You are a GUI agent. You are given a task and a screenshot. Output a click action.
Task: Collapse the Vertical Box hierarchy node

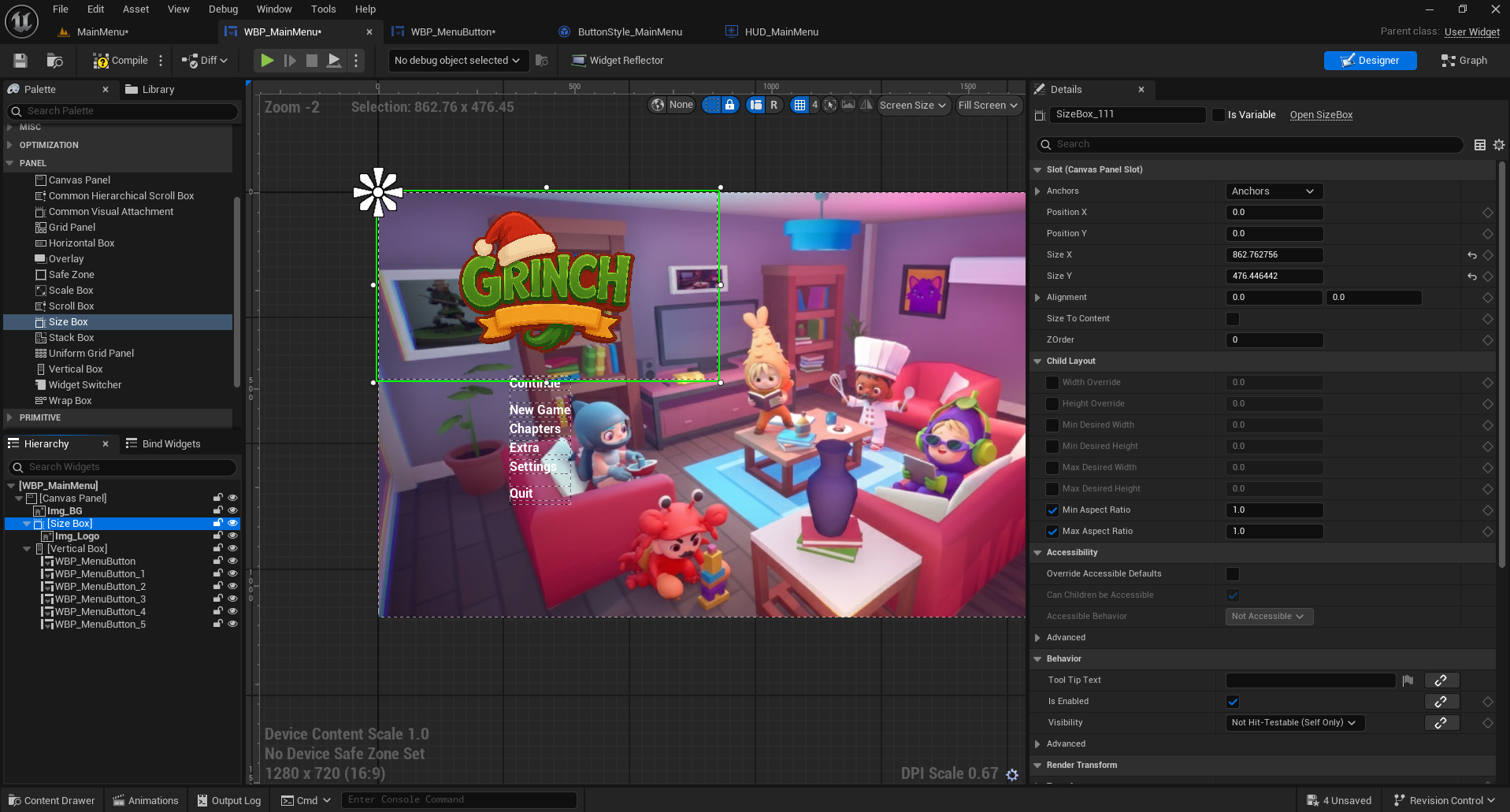click(x=27, y=549)
